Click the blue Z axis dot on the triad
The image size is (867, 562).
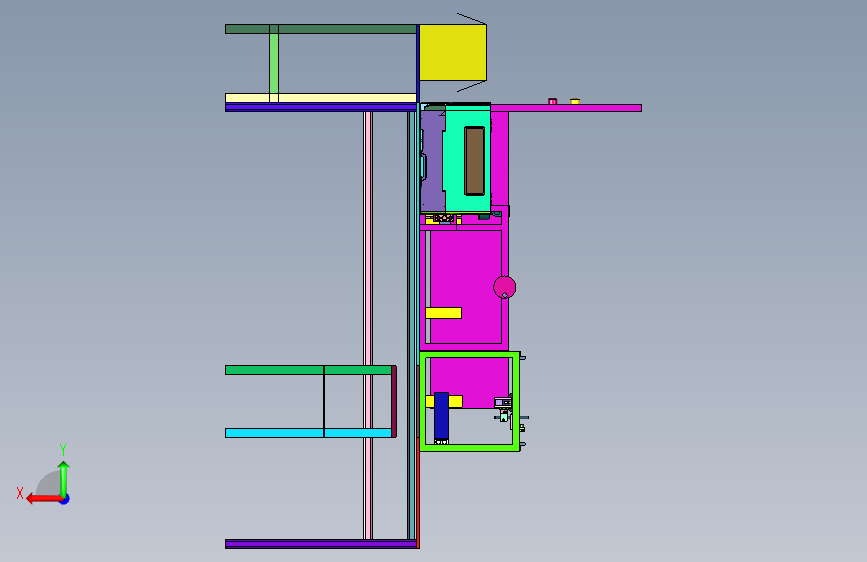pyautogui.click(x=65, y=500)
